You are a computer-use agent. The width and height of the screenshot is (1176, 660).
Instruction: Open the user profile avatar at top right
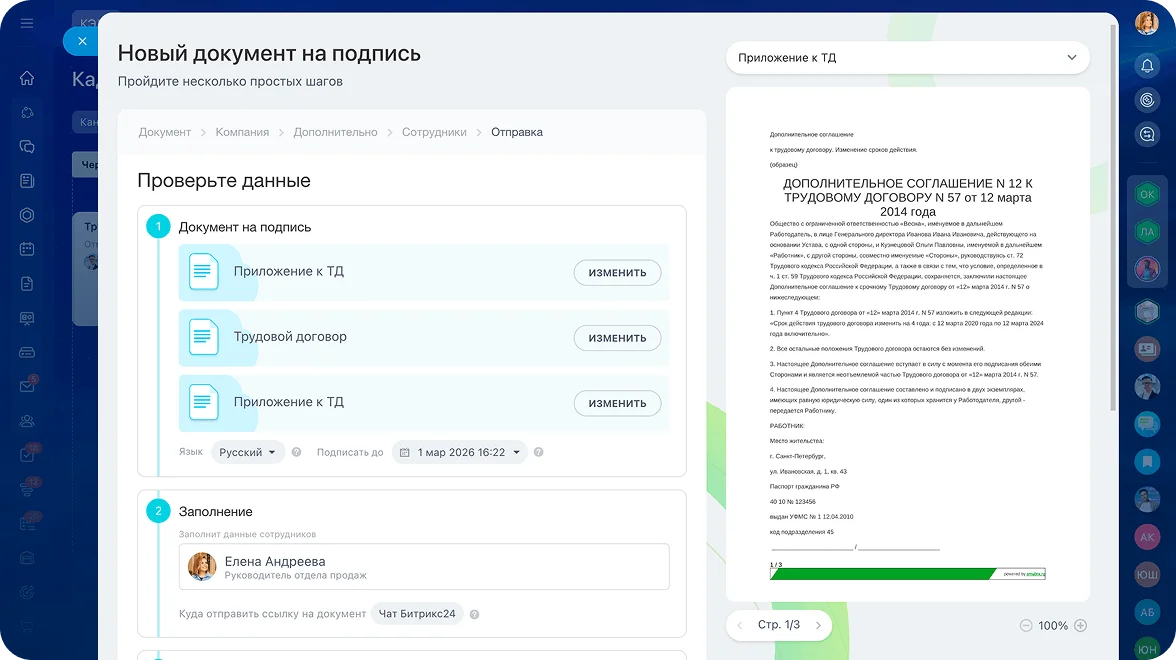1147,23
